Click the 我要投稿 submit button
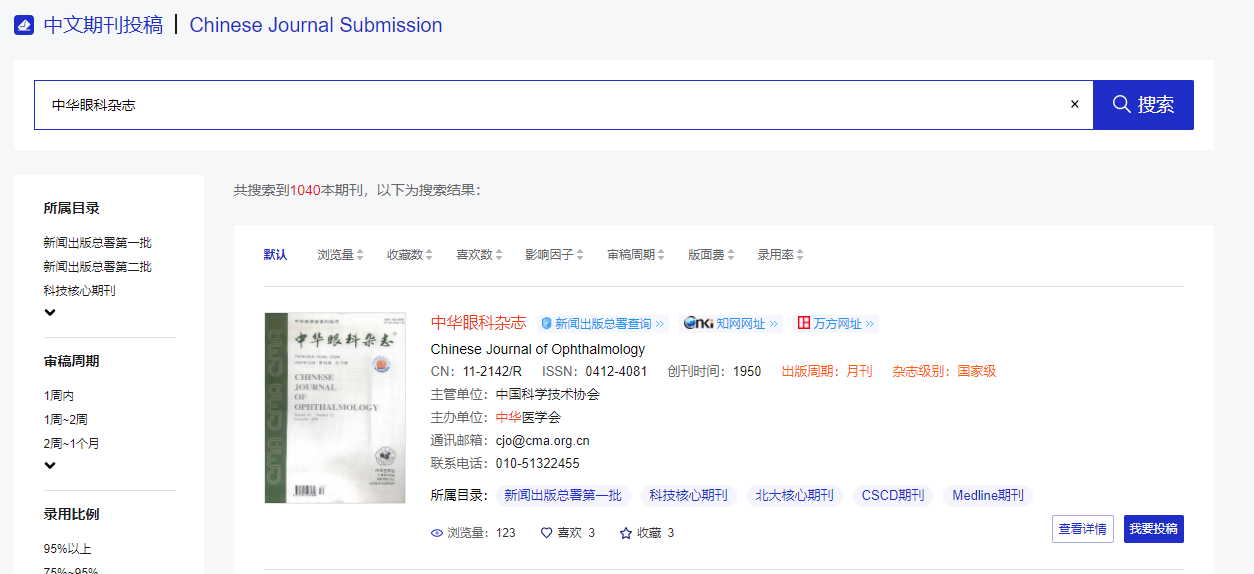The height and width of the screenshot is (574, 1254). (1154, 529)
